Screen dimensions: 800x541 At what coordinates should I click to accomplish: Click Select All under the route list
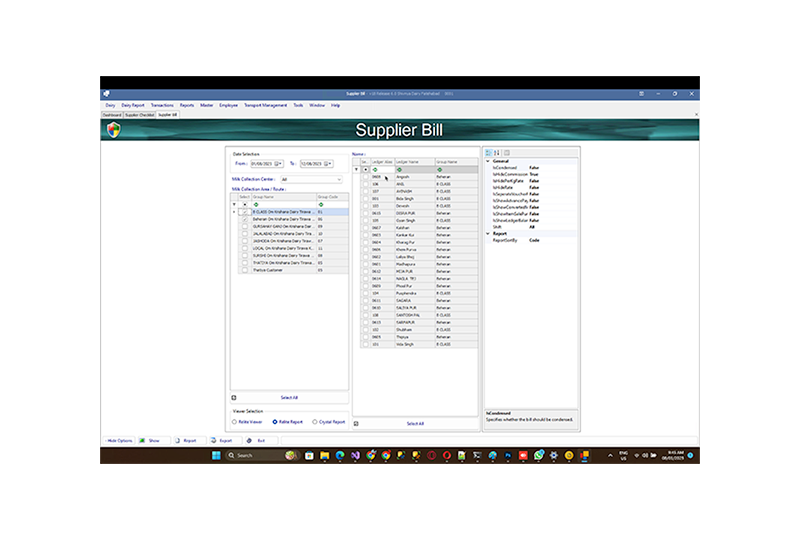(x=289, y=397)
